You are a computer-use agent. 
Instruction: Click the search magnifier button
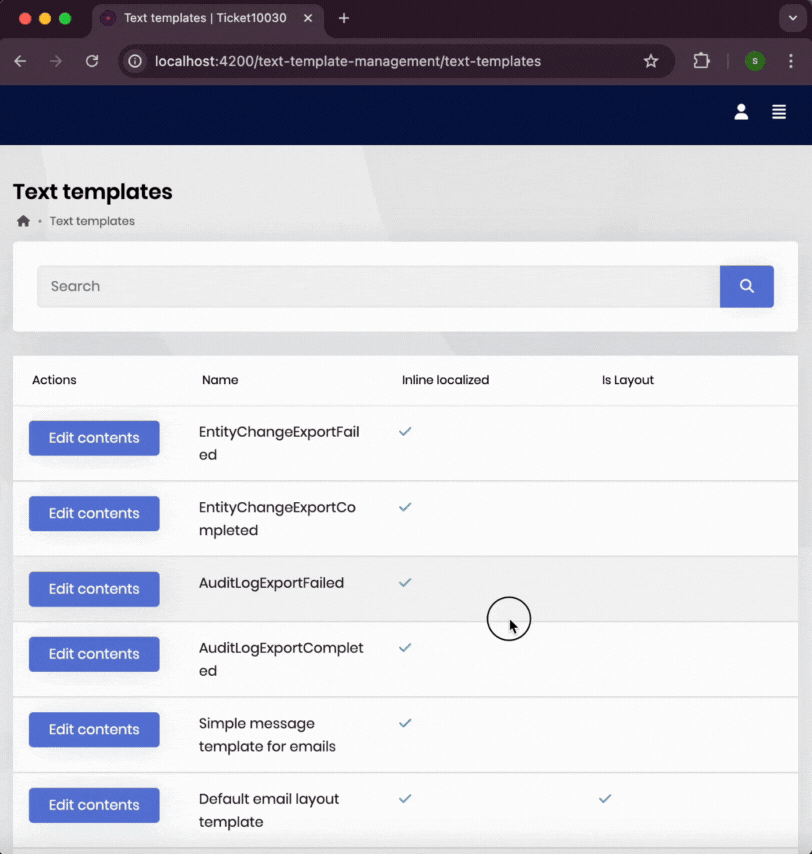click(x=746, y=286)
